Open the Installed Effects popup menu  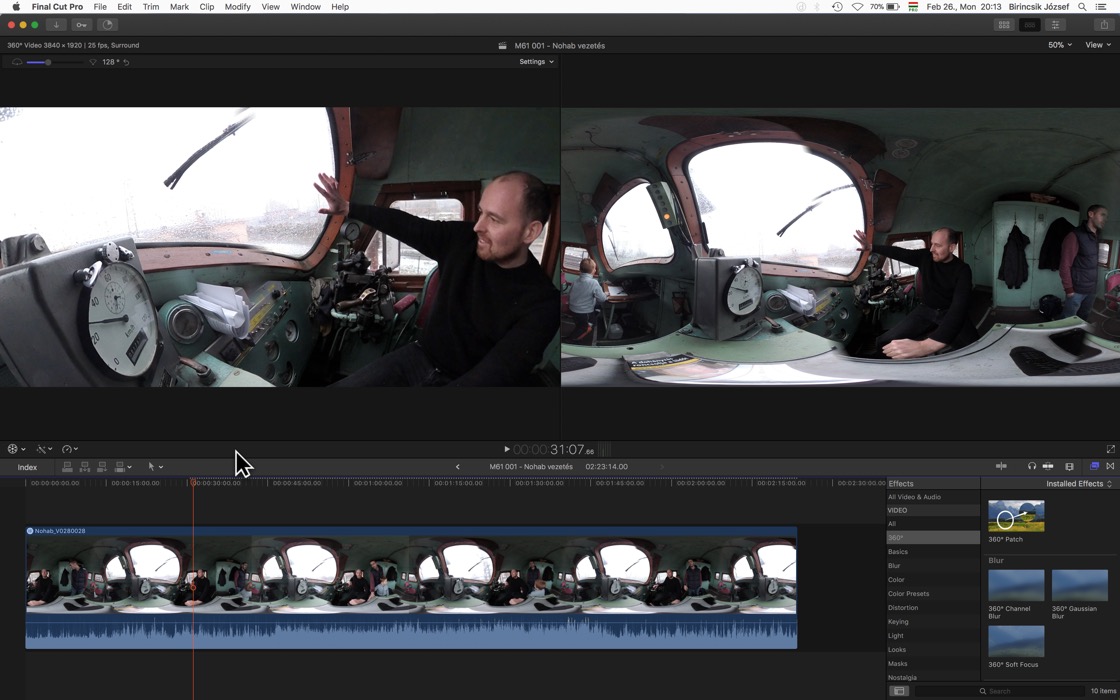[x=1078, y=484]
